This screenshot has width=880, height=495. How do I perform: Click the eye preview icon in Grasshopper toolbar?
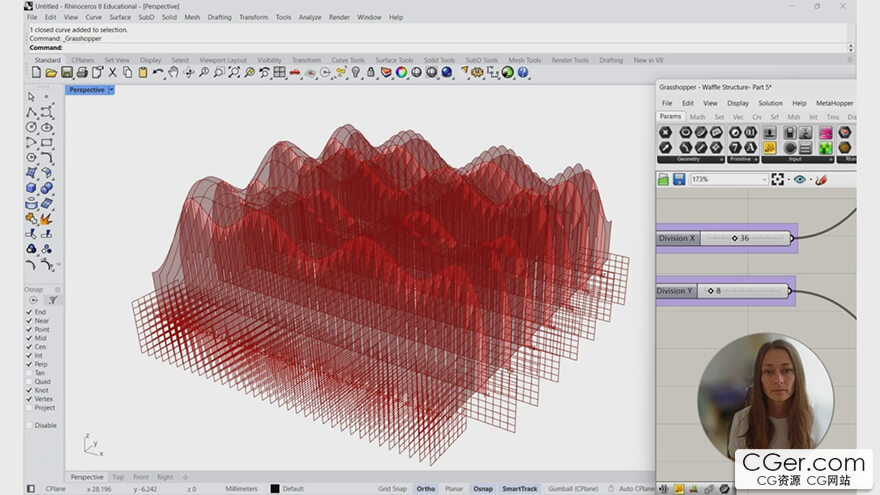pyautogui.click(x=799, y=179)
